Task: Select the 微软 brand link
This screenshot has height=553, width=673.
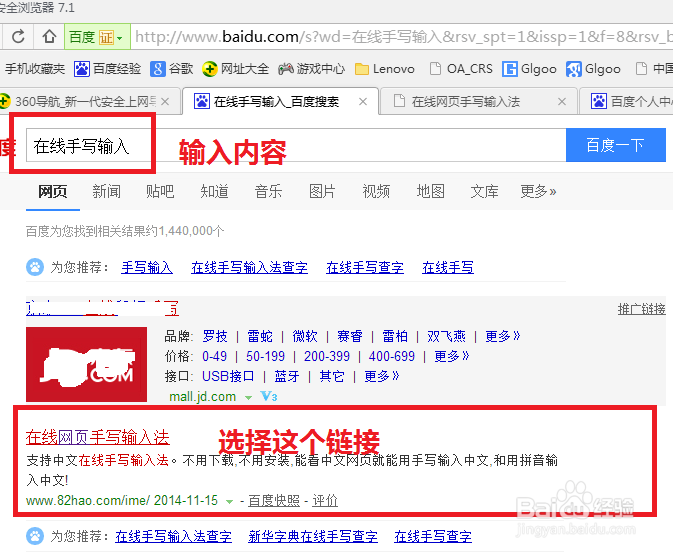Action: (x=305, y=336)
